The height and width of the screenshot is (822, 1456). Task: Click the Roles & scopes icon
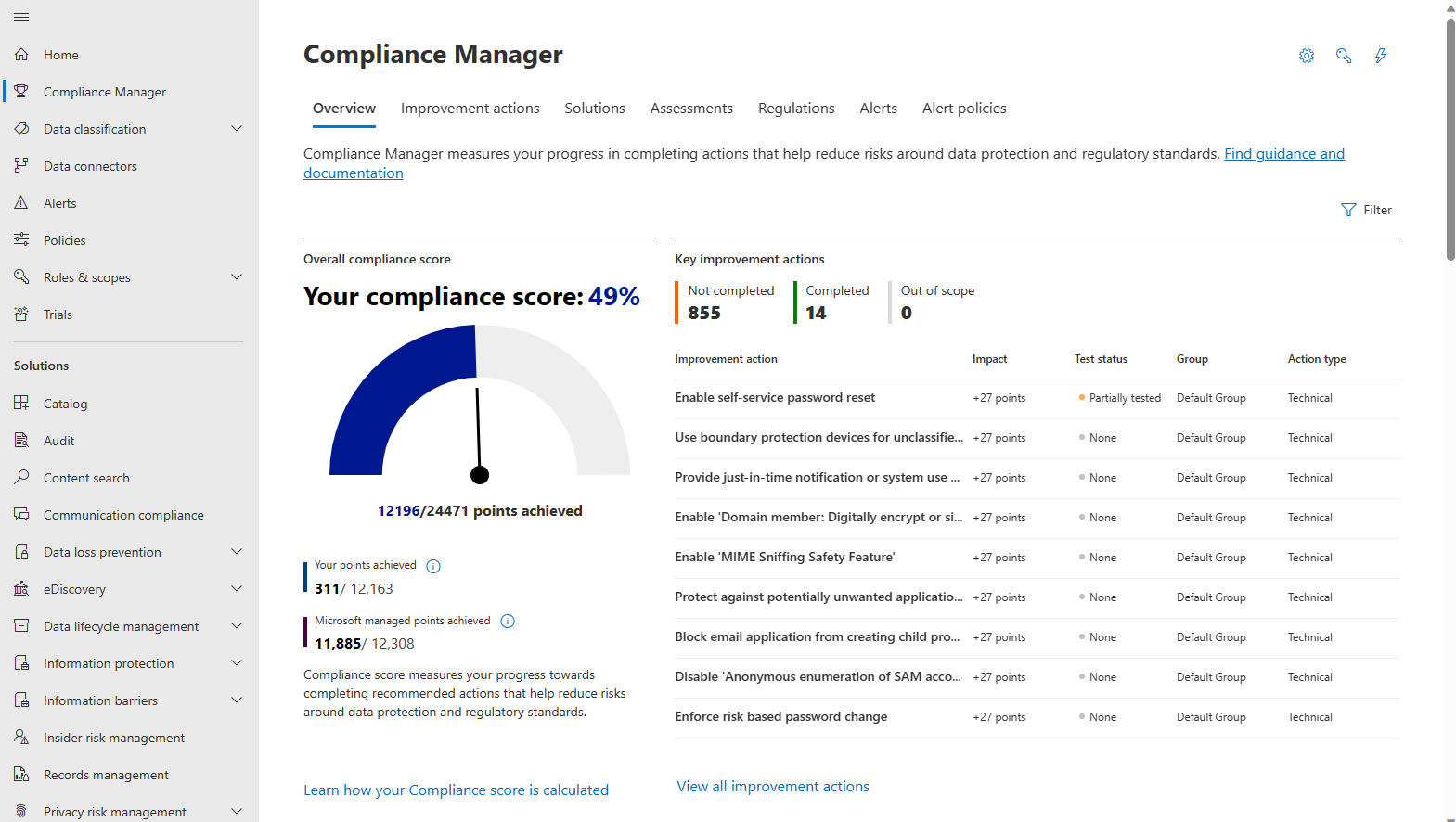point(21,276)
